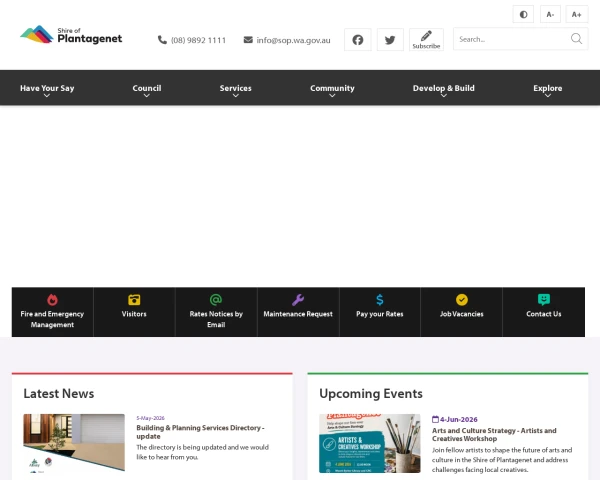Viewport: 600px width, 480px height.
Task: Open the Building & Planning Services Directory article
Action: point(200,432)
